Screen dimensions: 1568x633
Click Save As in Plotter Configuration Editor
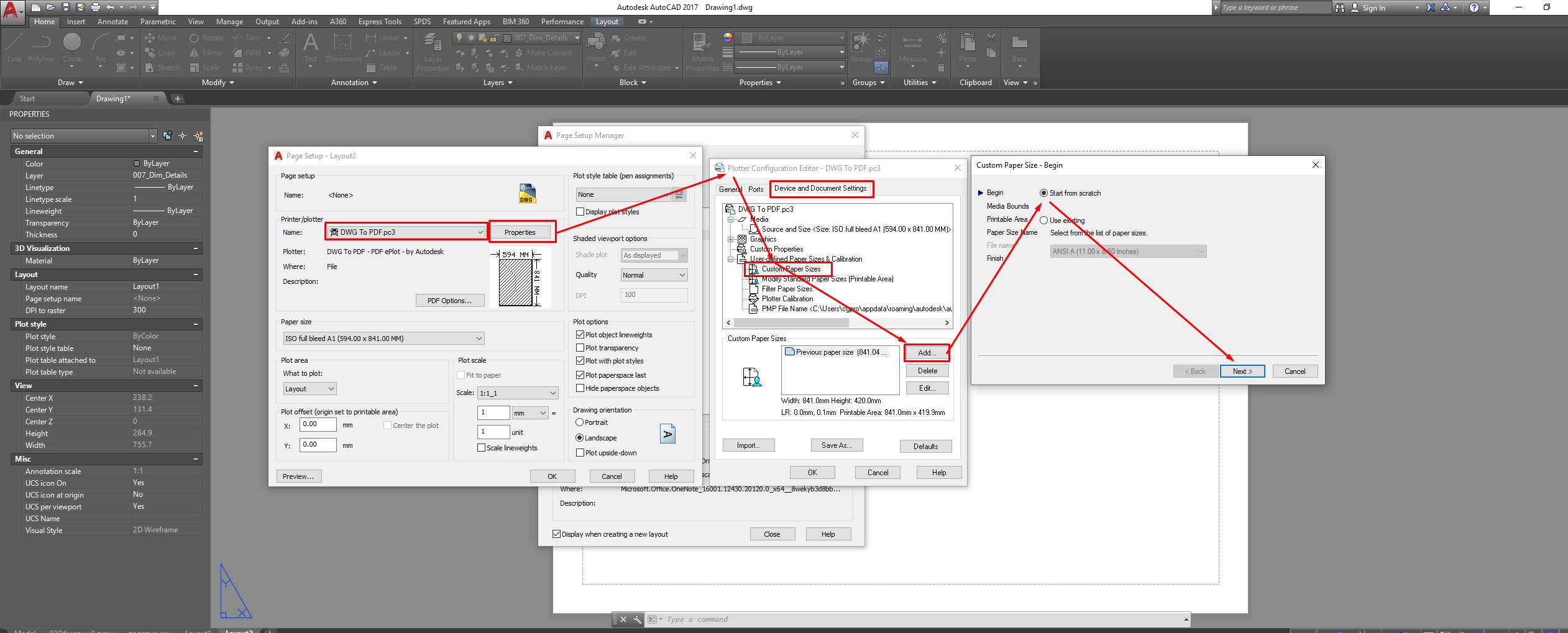click(x=836, y=445)
